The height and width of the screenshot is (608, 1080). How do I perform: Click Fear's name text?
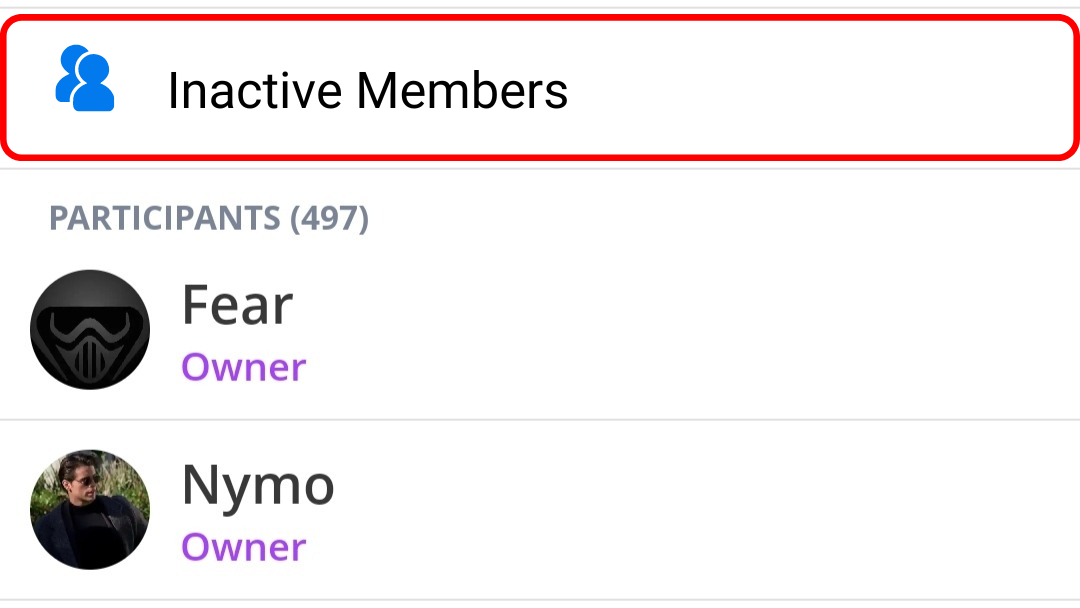[x=238, y=303]
